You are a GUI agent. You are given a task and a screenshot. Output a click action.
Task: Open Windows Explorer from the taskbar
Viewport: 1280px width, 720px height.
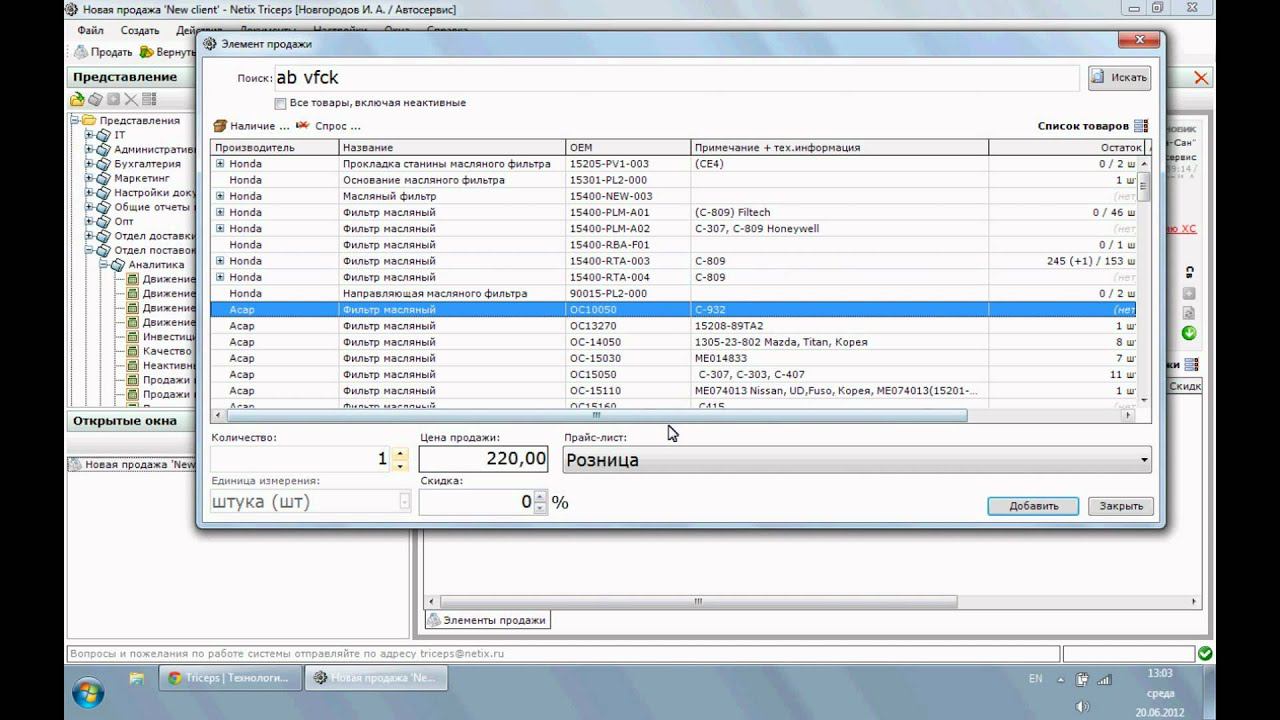[137, 678]
